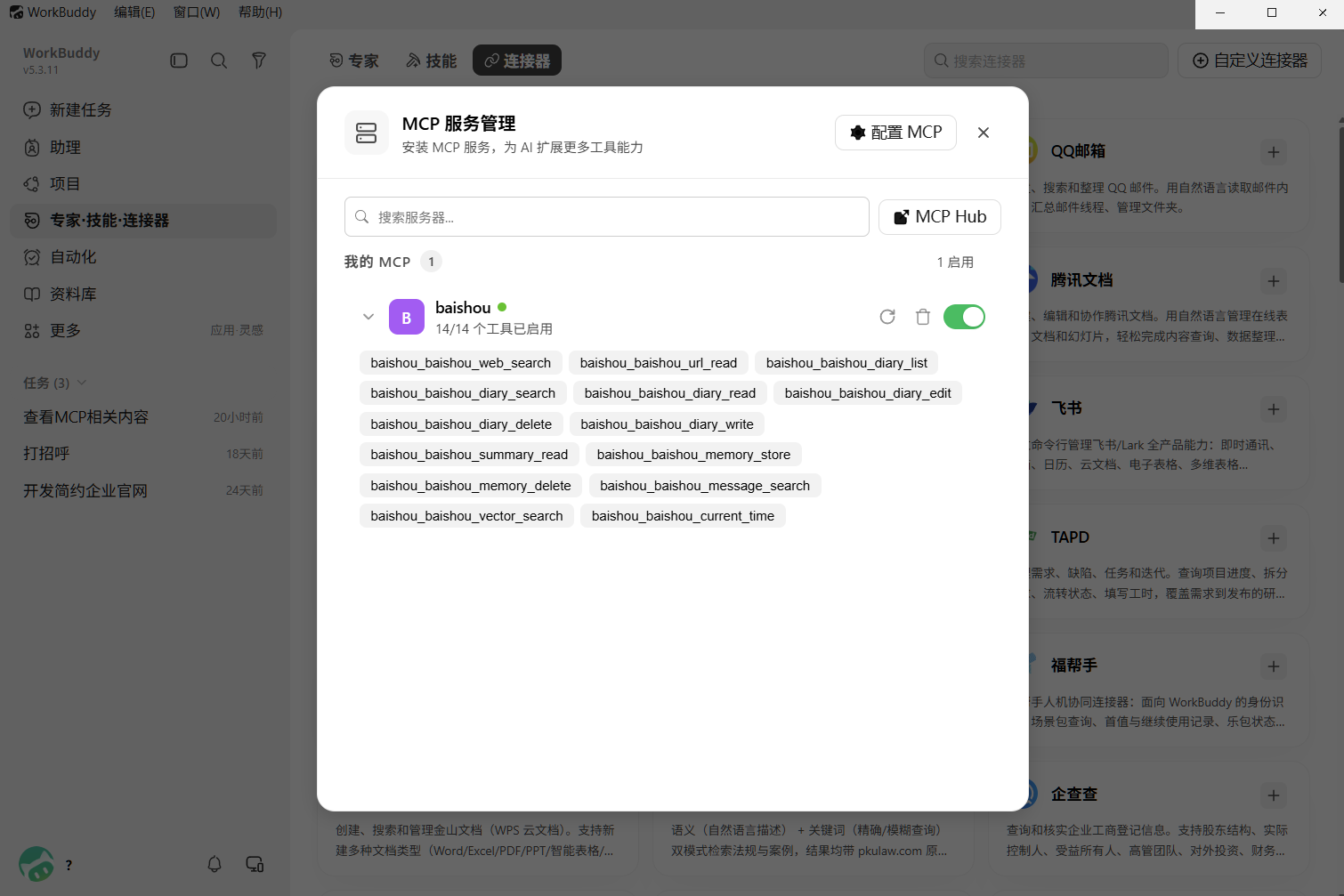Open the 窗口(W) menu

pos(197,12)
